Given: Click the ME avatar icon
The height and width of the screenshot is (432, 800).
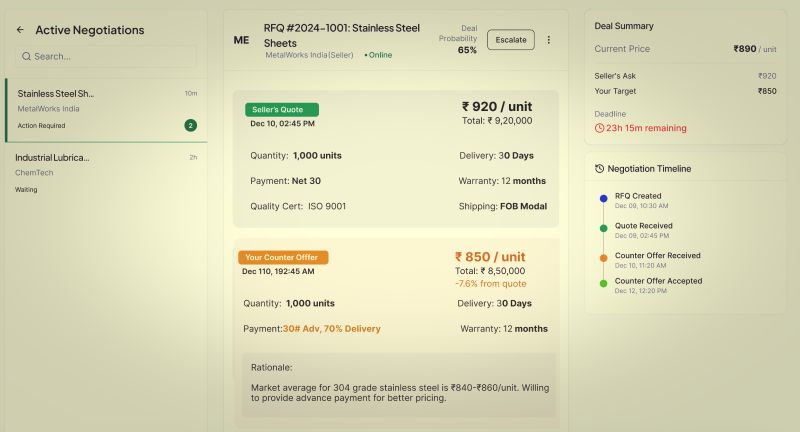Looking at the screenshot, I should click(x=241, y=40).
